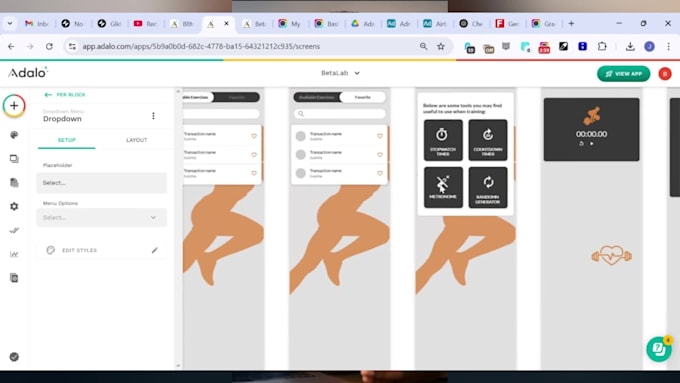Toggle heart on first row of first screen

tap(254, 136)
